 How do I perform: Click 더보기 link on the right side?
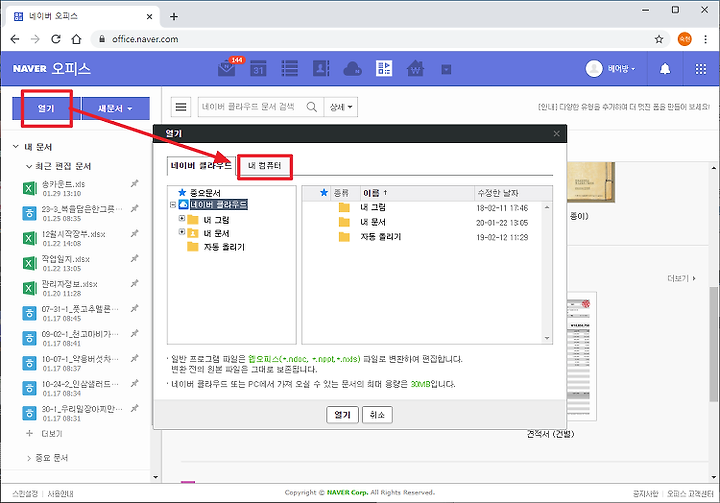click(681, 278)
